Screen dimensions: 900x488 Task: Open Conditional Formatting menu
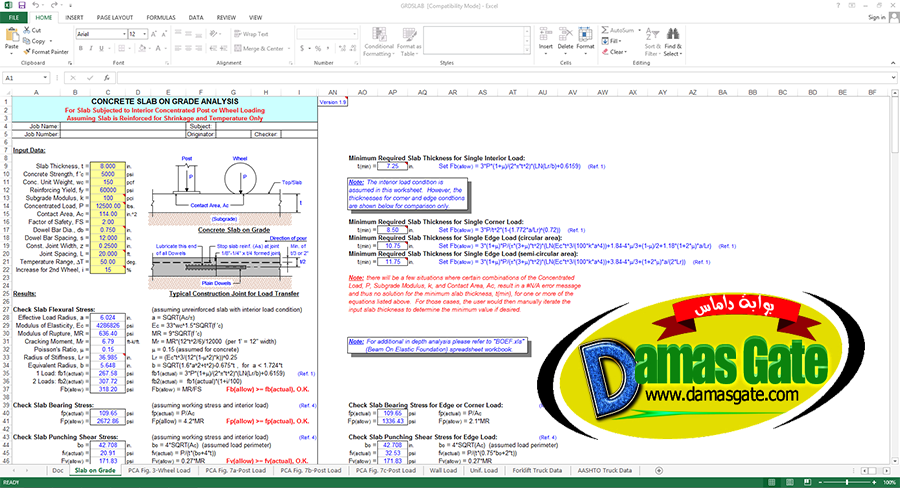coord(378,41)
